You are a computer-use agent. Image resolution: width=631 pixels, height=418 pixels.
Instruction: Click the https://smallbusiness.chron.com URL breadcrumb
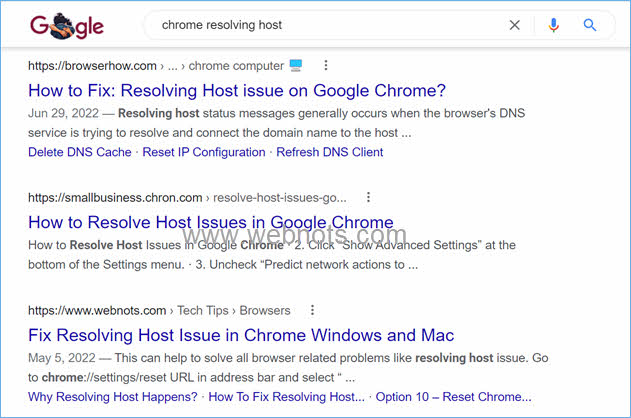(115, 198)
